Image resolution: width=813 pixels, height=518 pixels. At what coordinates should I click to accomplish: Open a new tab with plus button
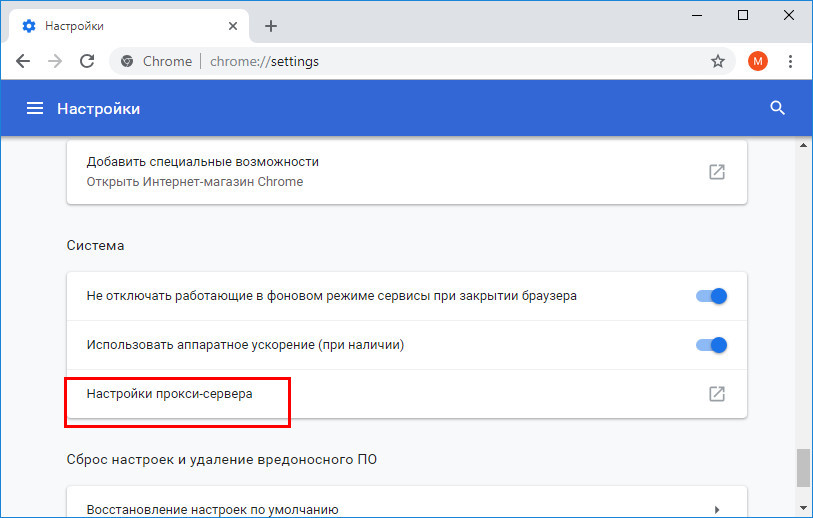click(271, 26)
